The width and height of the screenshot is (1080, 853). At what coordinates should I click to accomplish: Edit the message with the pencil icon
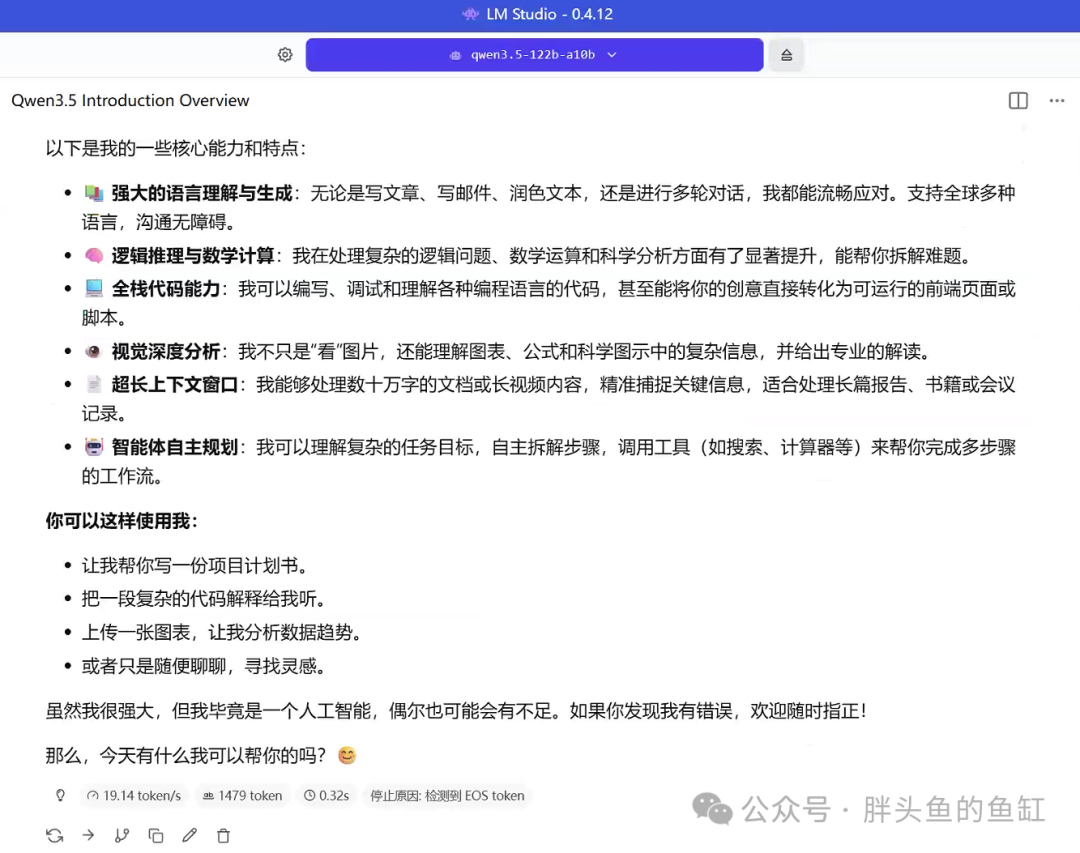189,836
